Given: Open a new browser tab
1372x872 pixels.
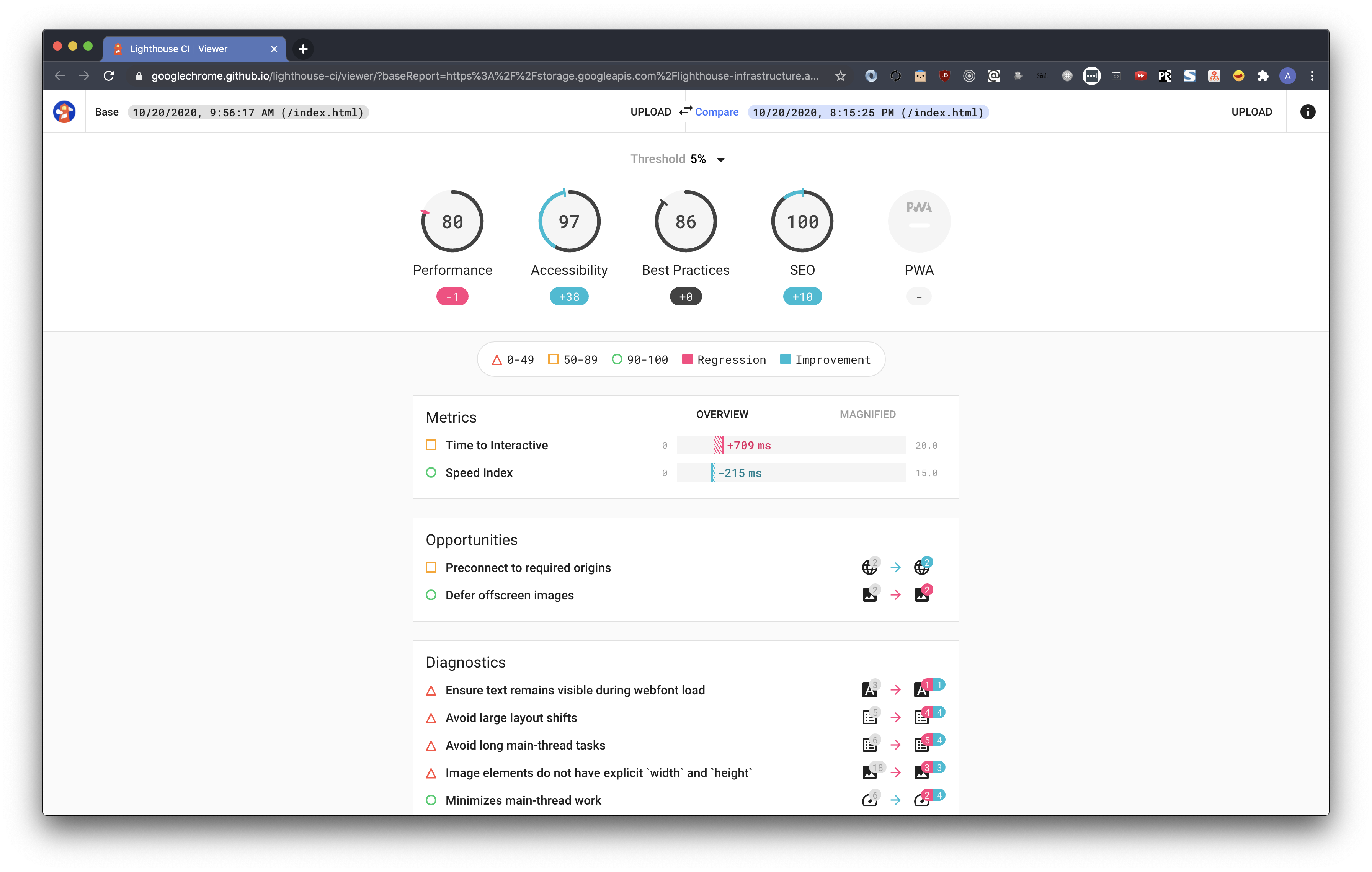Looking at the screenshot, I should (303, 49).
